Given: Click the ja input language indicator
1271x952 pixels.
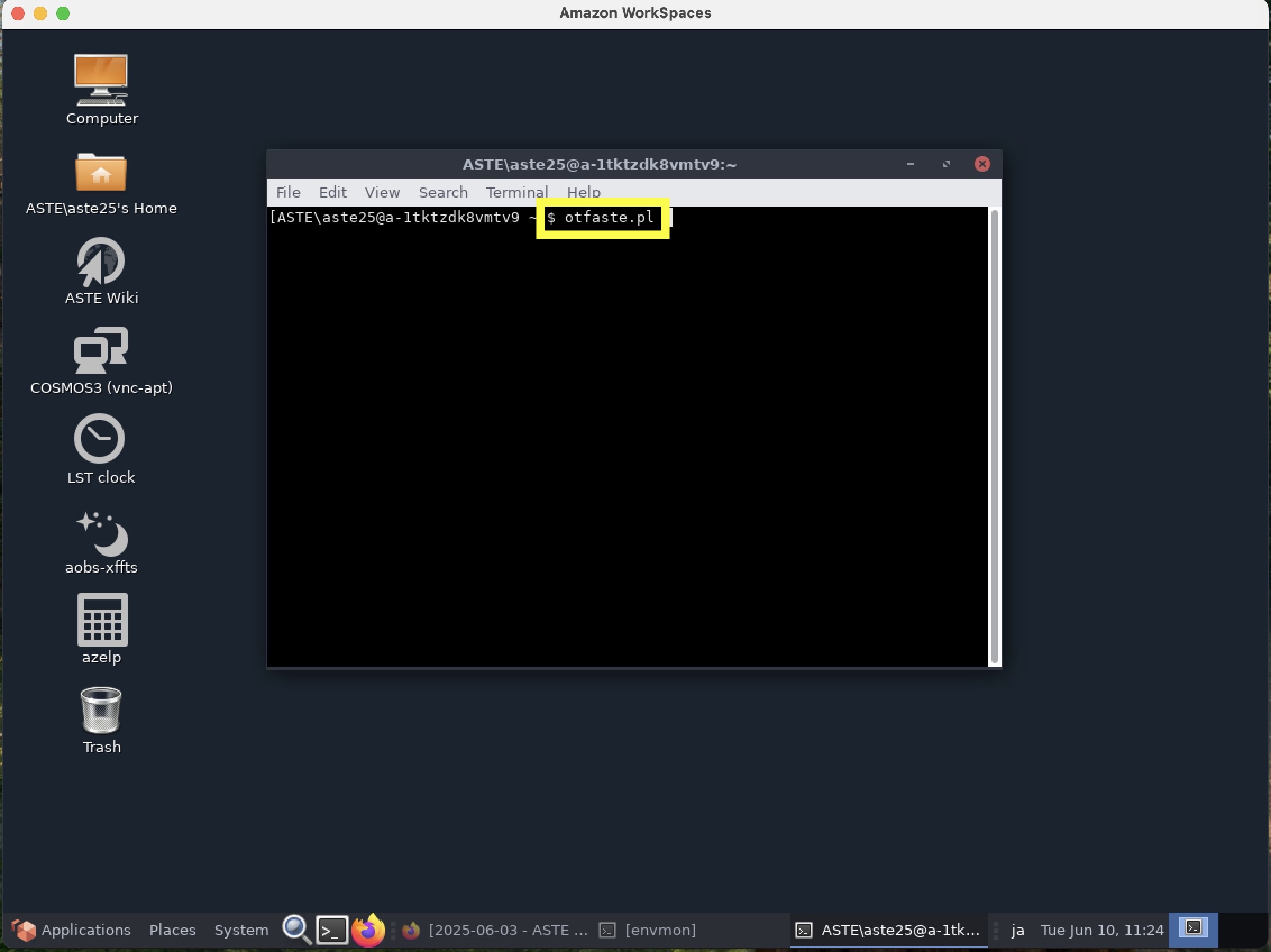Looking at the screenshot, I should coord(1018,930).
